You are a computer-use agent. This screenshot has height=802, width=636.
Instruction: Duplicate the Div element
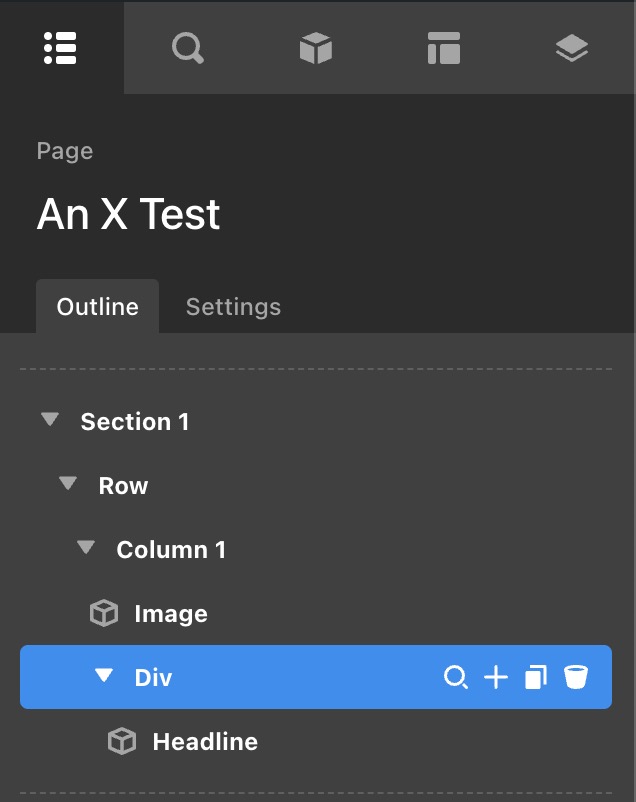tap(536, 678)
